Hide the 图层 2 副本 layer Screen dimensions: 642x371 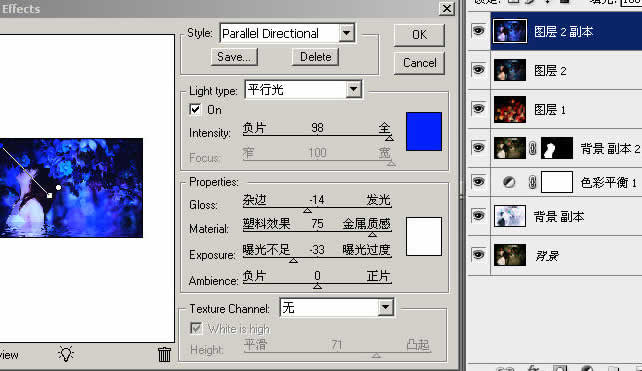478,31
